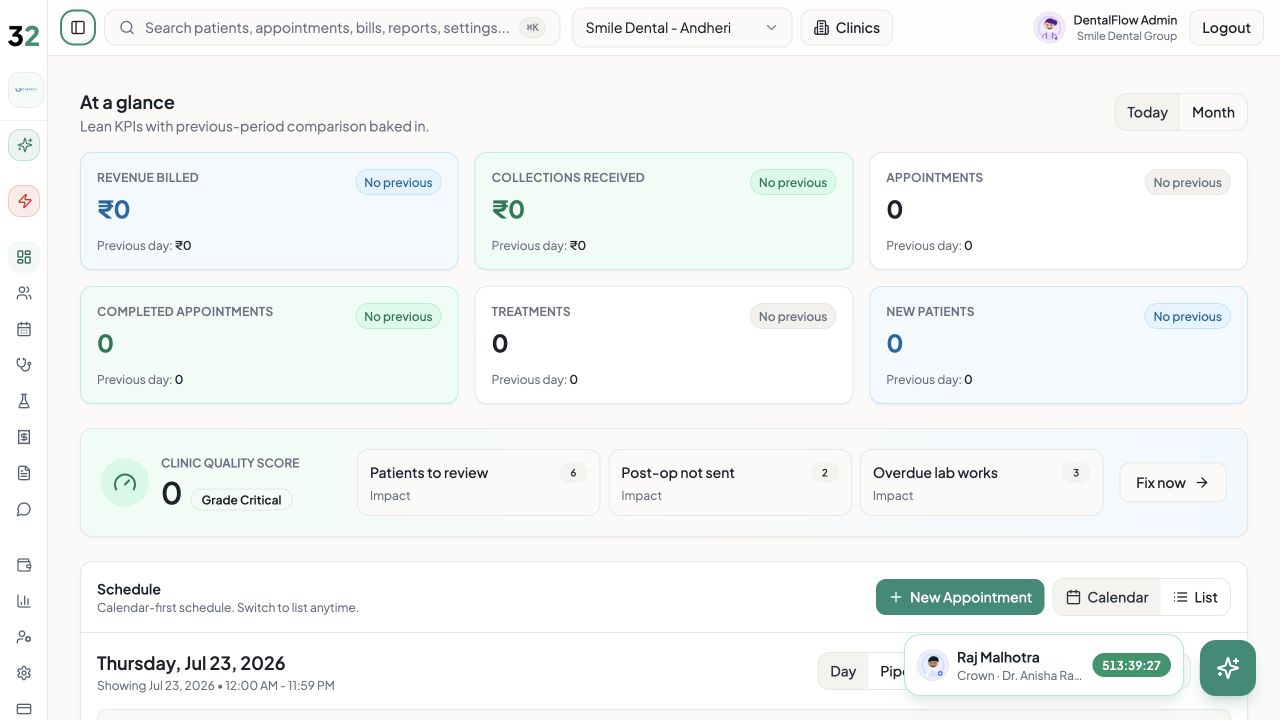Screen dimensions: 1280x720
Task: Click the No previous badge on Revenue Billed
Action: 398,182
